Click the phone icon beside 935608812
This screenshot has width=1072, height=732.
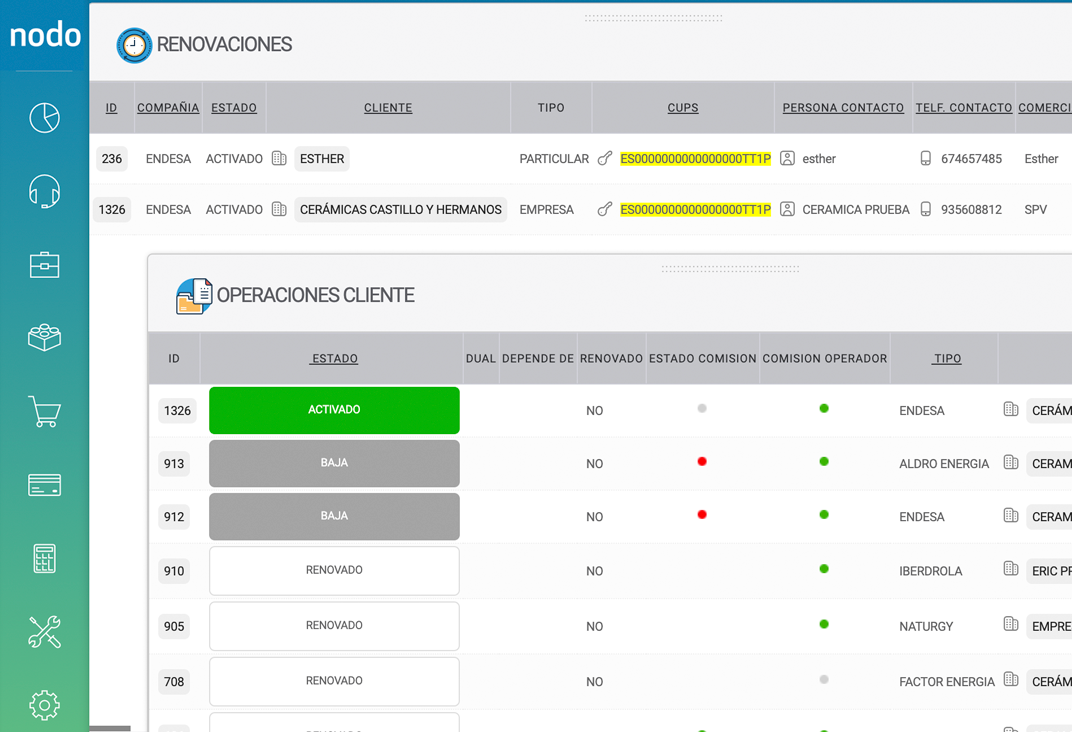926,209
